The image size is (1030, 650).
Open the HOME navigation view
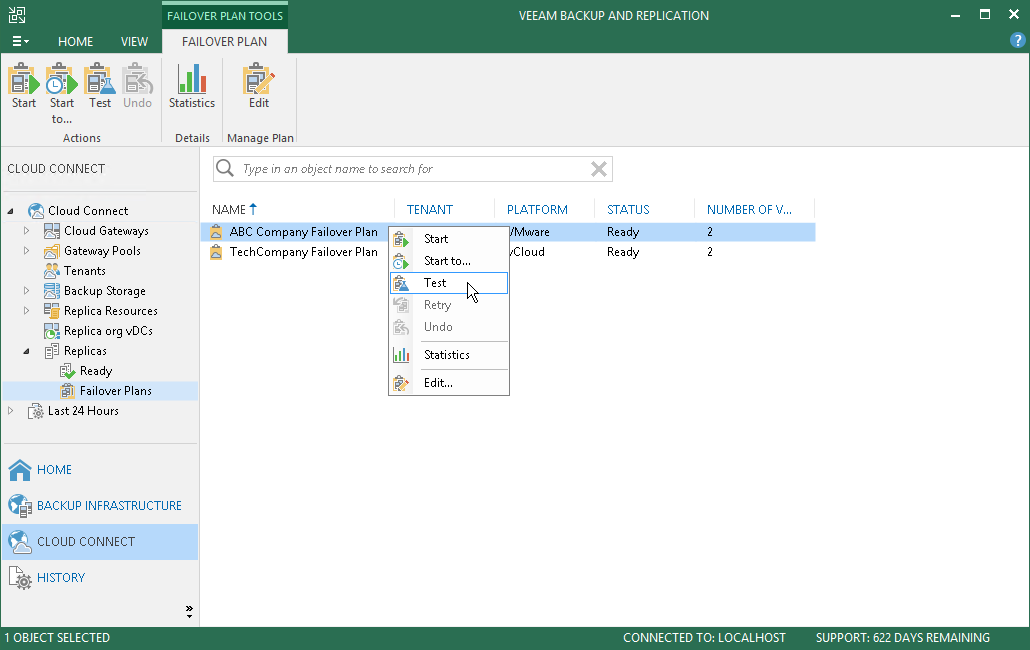[100, 469]
